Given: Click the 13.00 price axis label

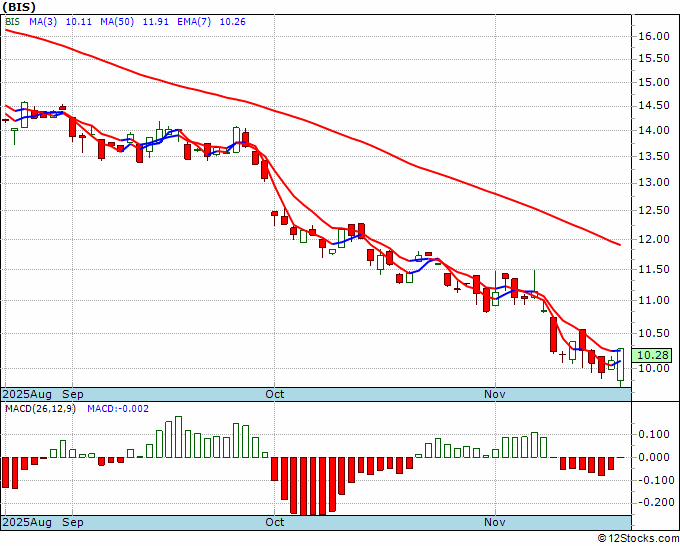Looking at the screenshot, I should tap(654, 182).
